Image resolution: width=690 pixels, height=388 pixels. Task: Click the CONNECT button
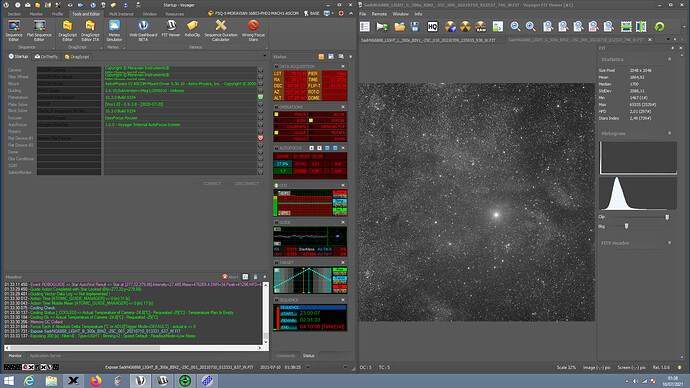click(x=212, y=183)
